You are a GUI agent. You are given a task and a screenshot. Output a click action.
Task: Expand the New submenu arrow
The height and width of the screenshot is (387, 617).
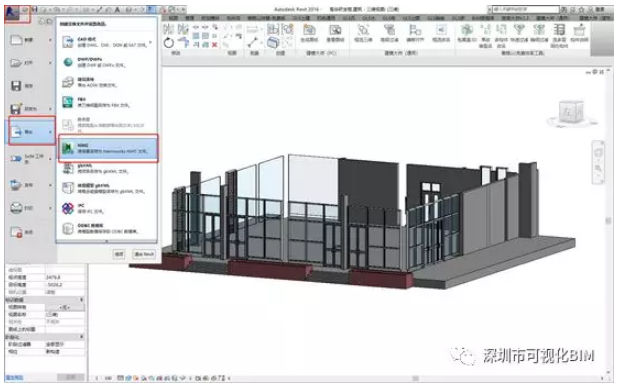pyautogui.click(x=50, y=40)
